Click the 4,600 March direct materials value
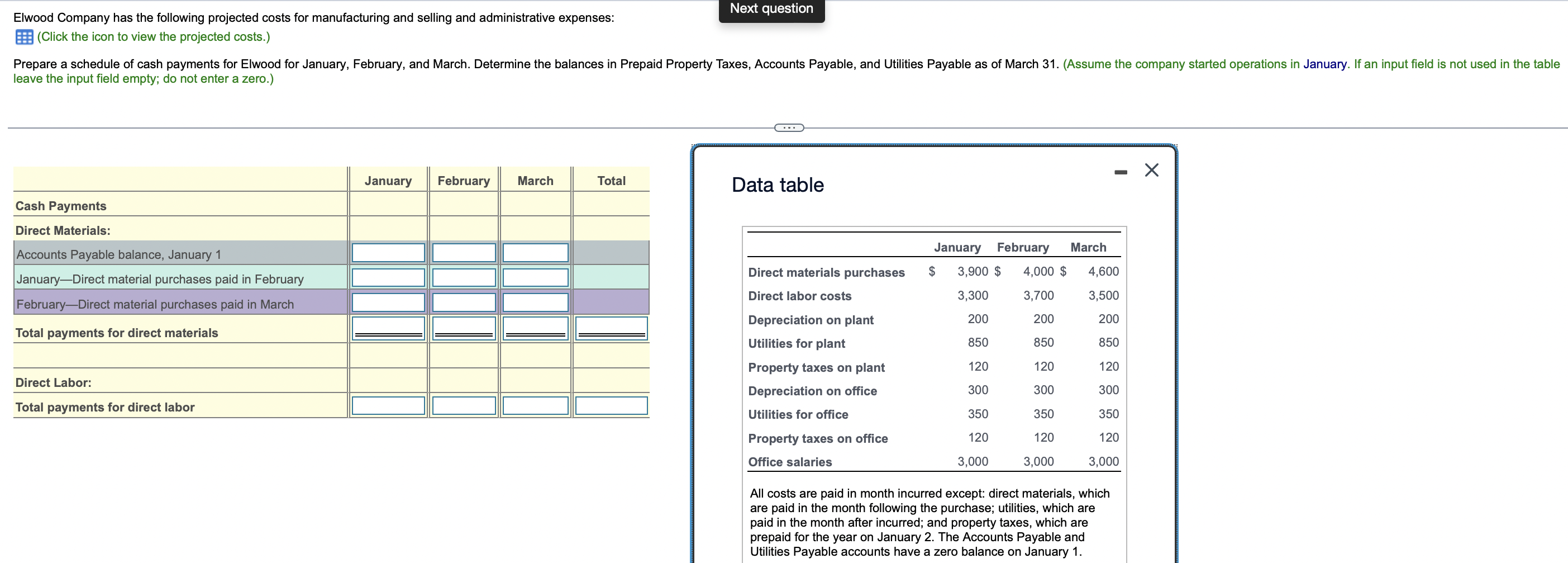The height and width of the screenshot is (563, 1568). point(1103,271)
